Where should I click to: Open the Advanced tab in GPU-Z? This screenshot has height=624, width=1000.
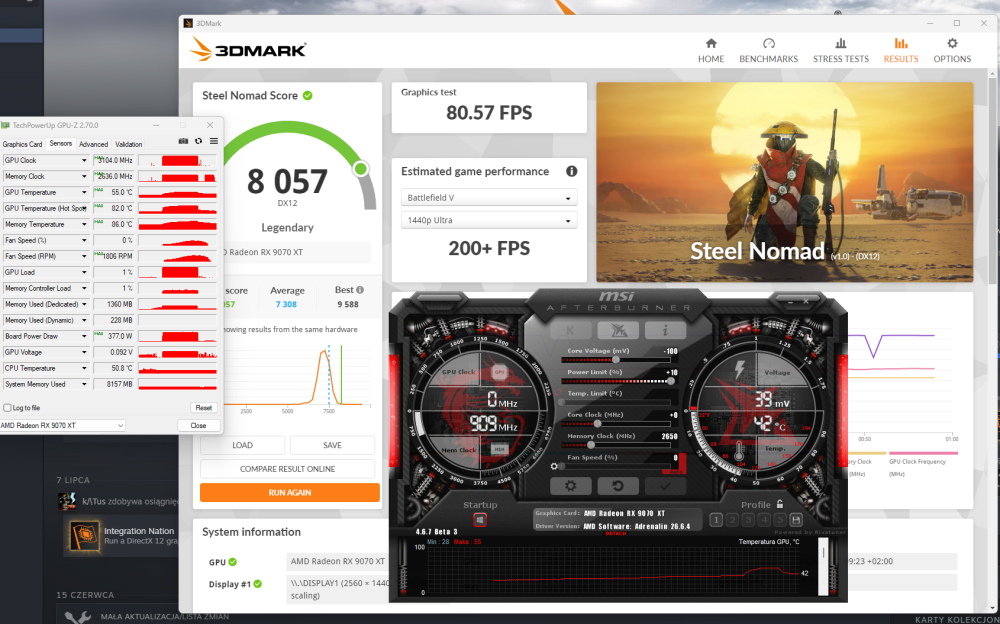93,144
